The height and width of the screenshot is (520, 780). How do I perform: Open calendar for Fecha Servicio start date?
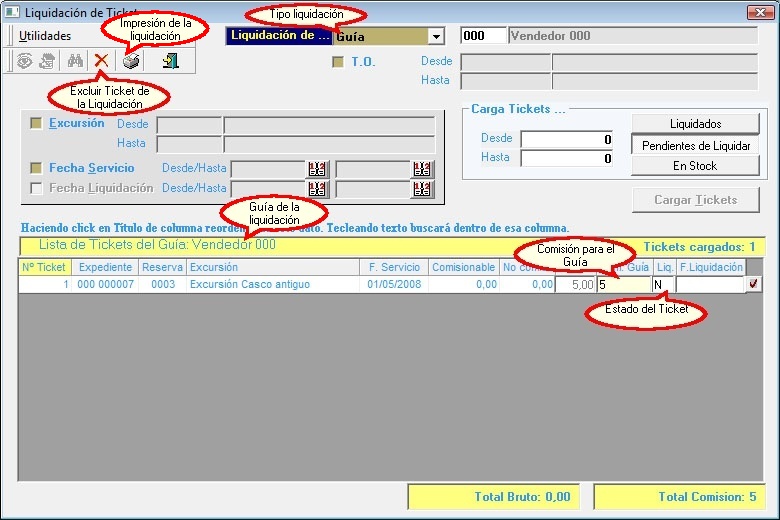[x=317, y=169]
